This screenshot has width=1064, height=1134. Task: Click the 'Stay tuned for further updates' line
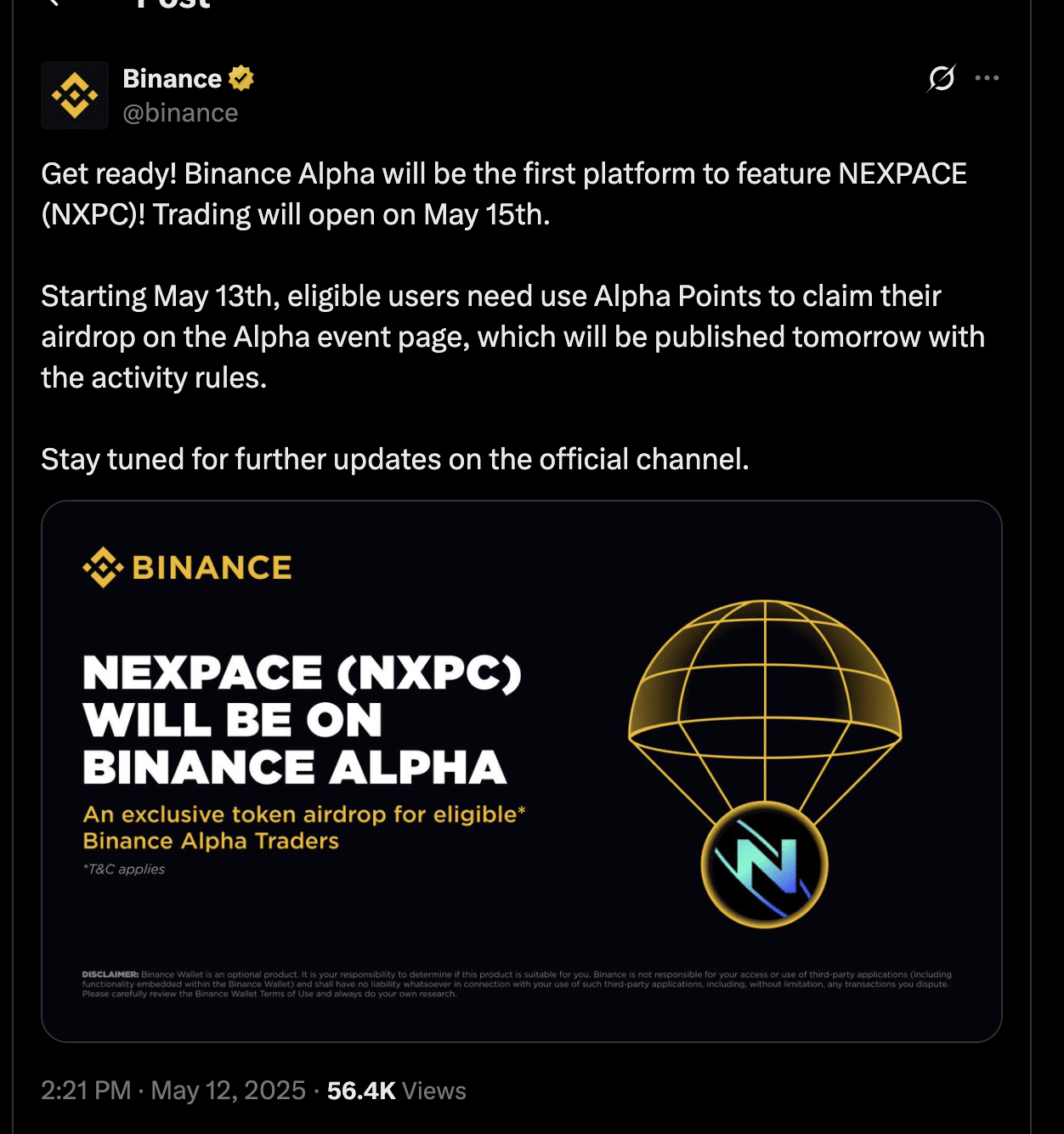coord(395,459)
